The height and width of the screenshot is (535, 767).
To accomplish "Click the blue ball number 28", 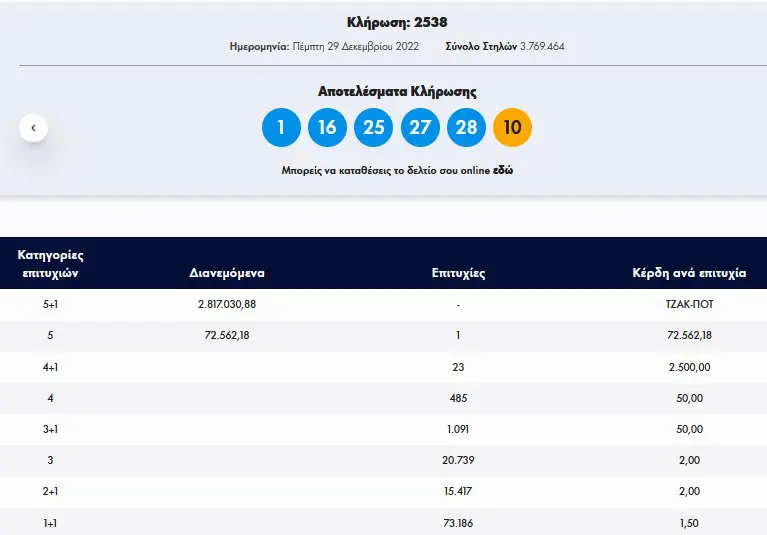I will pos(466,128).
